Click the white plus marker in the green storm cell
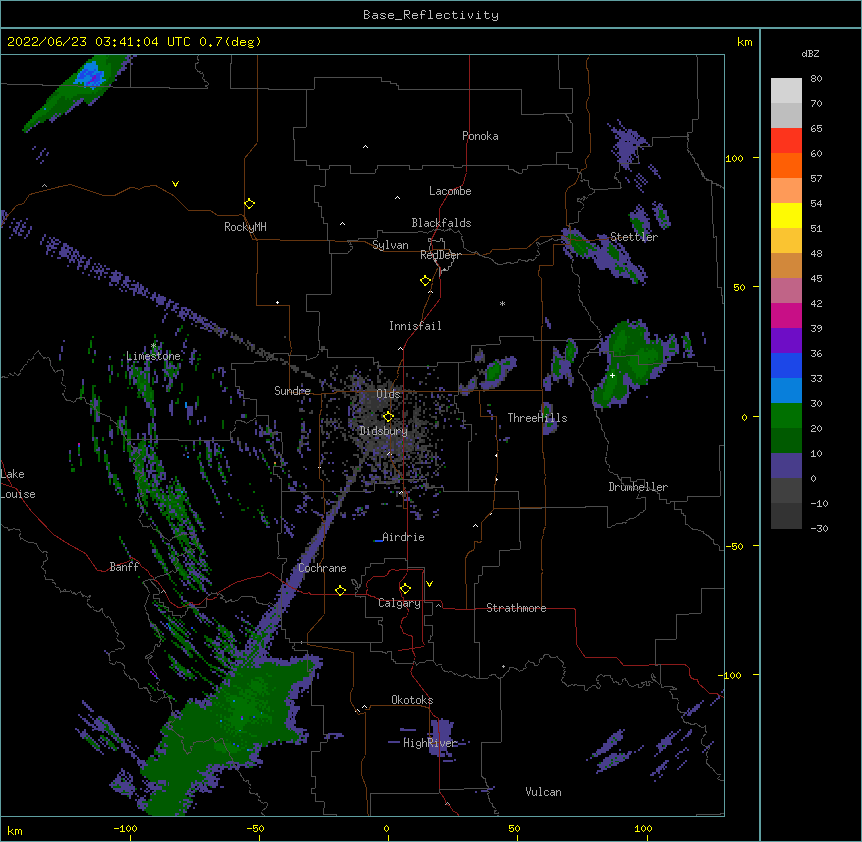Viewport: 862px width, 842px height. pyautogui.click(x=612, y=375)
